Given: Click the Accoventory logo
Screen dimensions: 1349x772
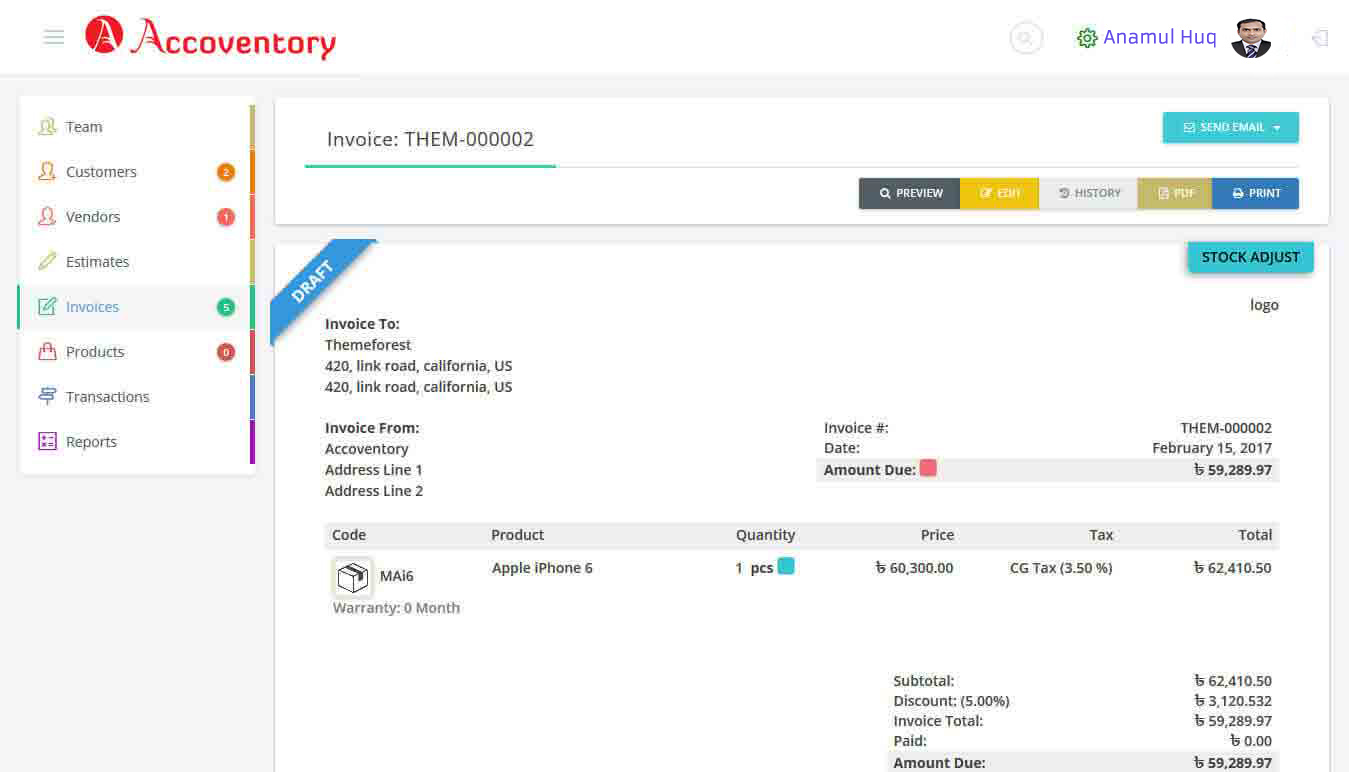Looking at the screenshot, I should coord(211,37).
